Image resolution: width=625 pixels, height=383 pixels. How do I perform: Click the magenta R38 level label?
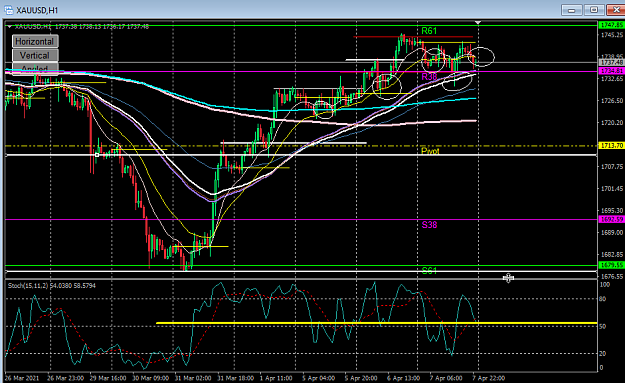coord(429,77)
